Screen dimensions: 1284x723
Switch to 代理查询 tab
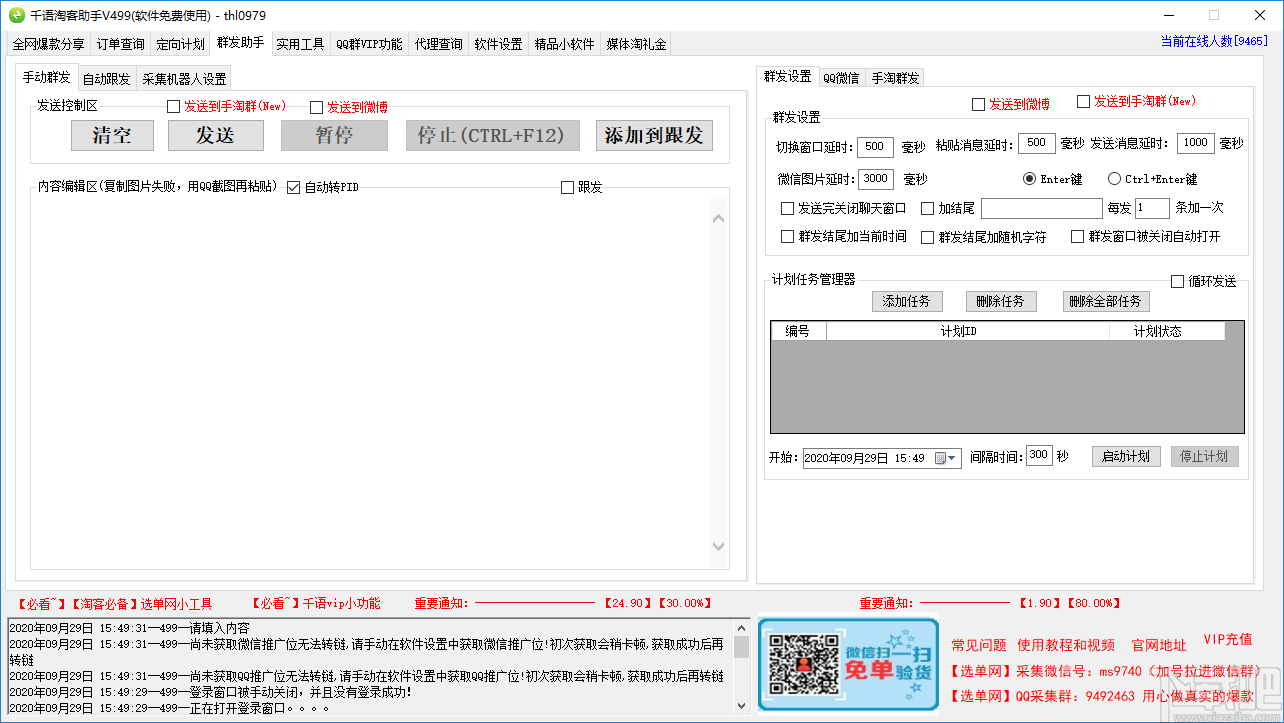(439, 44)
